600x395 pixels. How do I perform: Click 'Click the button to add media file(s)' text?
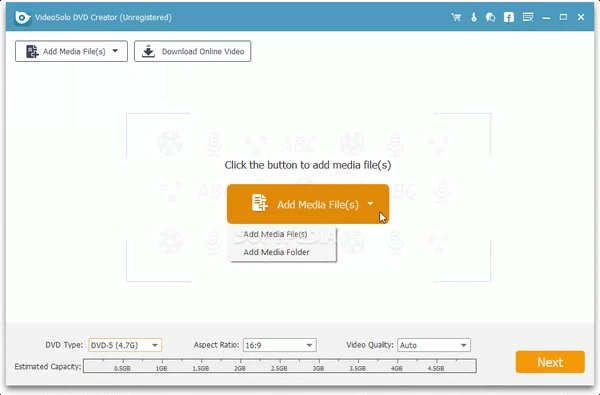[308, 165]
